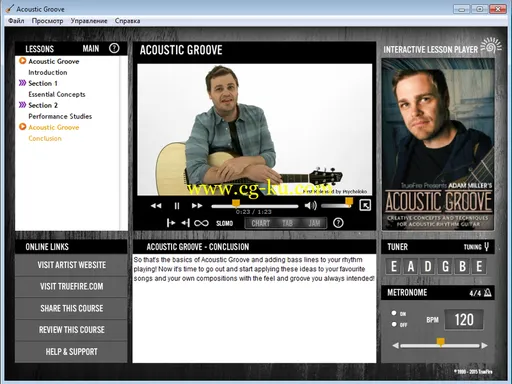Screen dimensions: 512x384
Task: Open the tuner Tuning selector
Action: click(477, 247)
